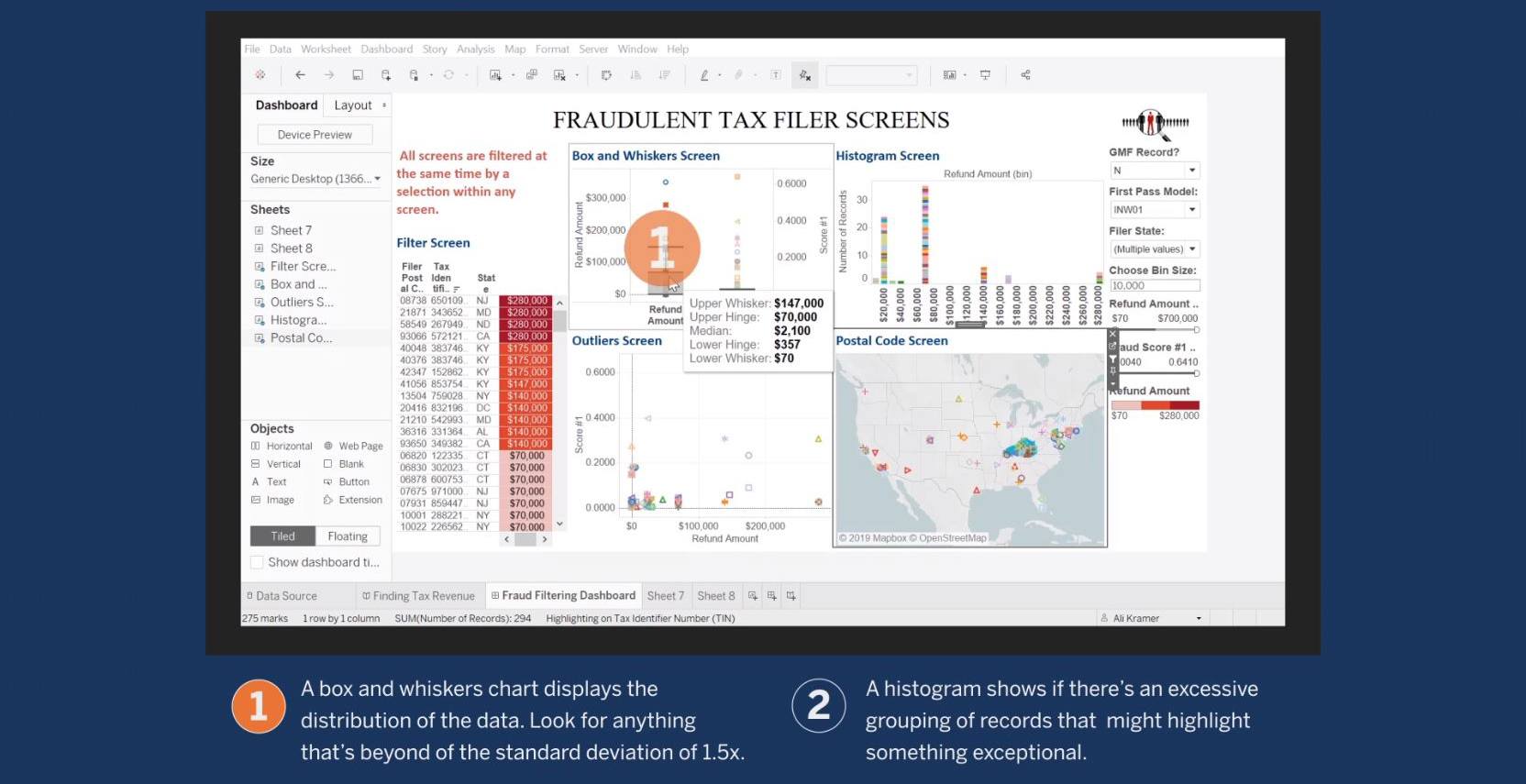Expand the Filer State dropdown
Viewport: 1526px width, 784px height.
1155,249
